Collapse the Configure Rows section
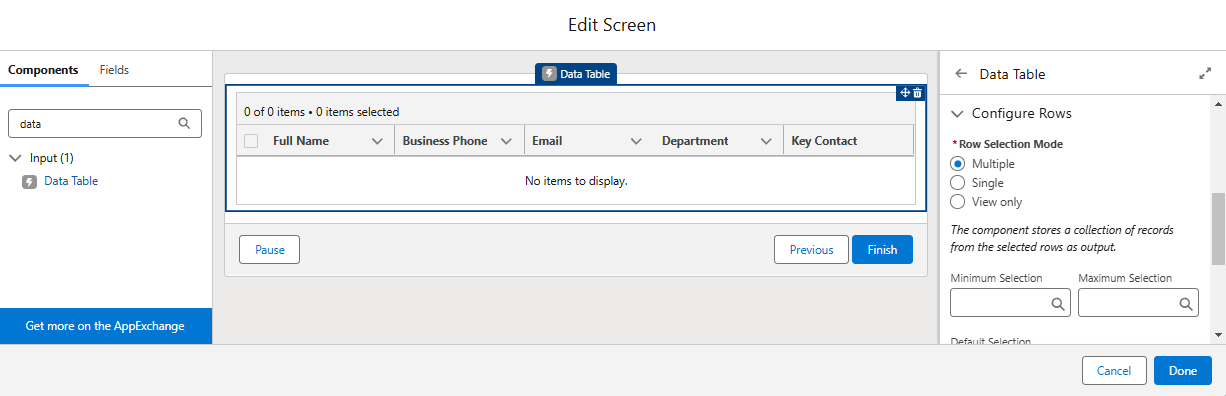The width and height of the screenshot is (1226, 396). click(958, 114)
